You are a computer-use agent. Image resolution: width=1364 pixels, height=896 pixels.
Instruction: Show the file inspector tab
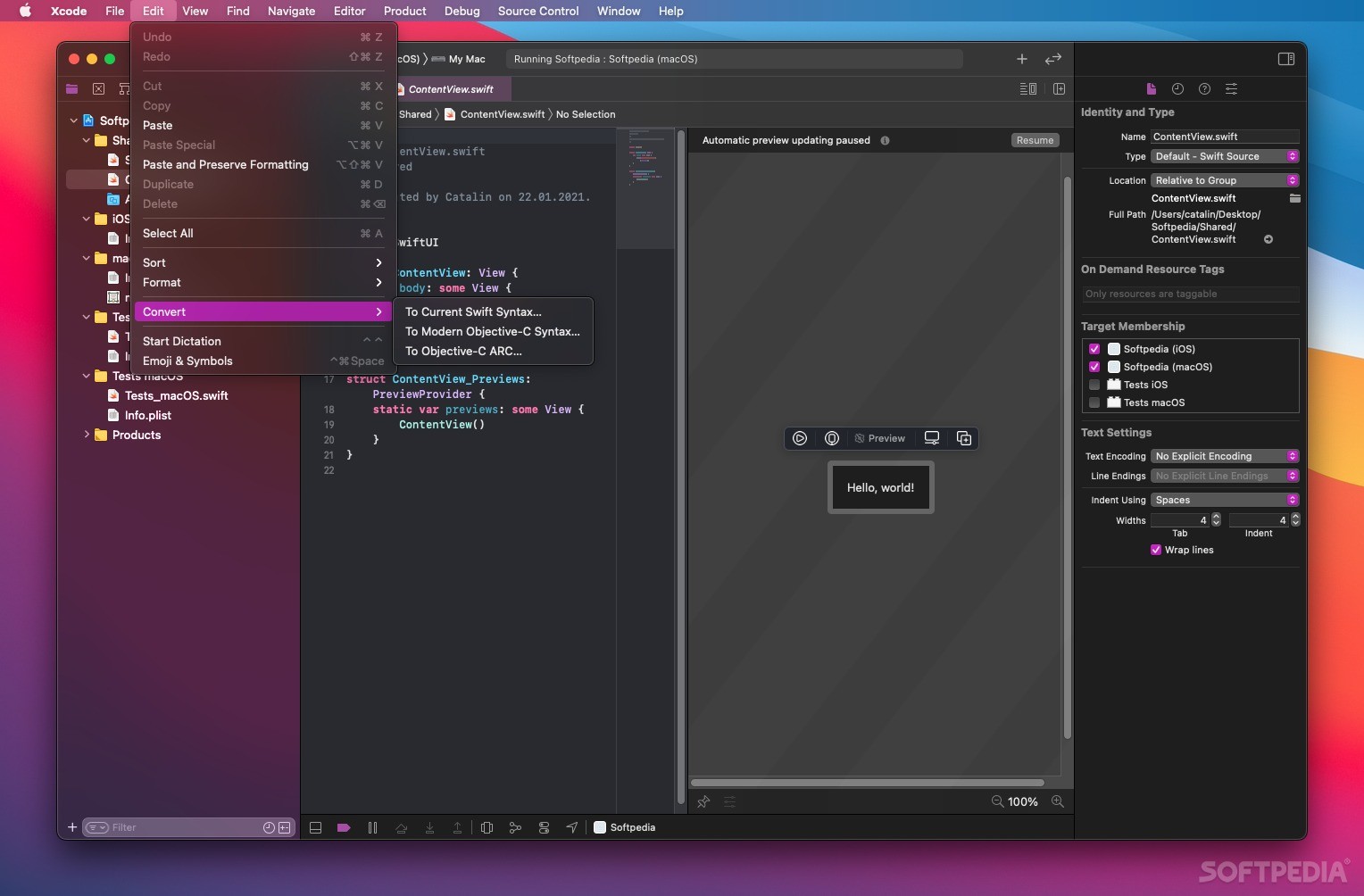click(1152, 89)
